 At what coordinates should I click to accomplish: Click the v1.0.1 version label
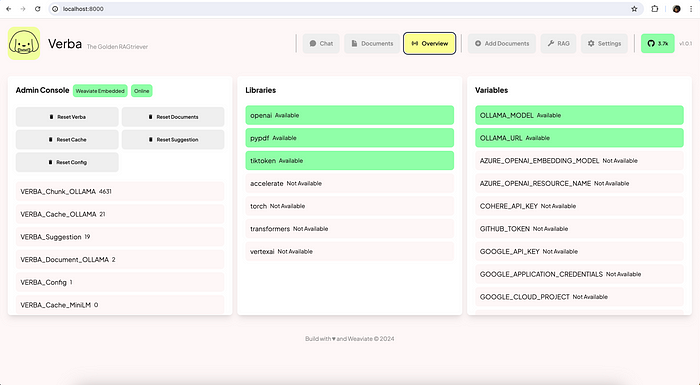(686, 43)
